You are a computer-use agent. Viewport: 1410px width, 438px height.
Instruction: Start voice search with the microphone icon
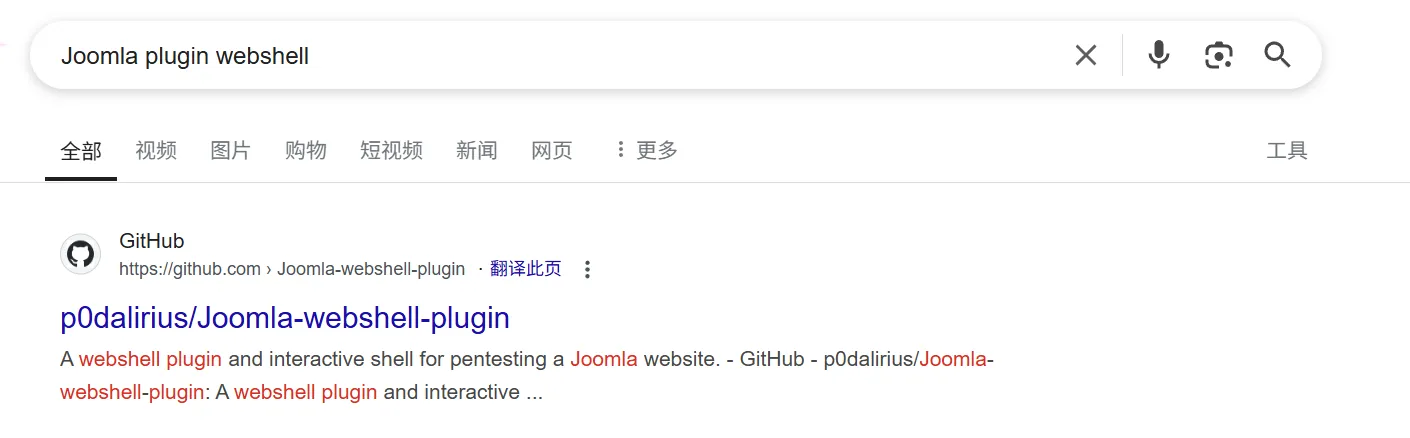(x=1158, y=55)
